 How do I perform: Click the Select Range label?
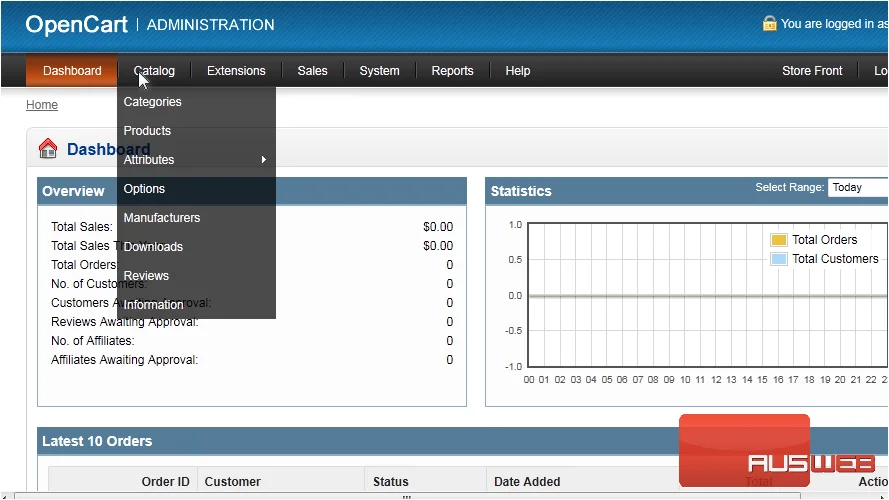(790, 188)
